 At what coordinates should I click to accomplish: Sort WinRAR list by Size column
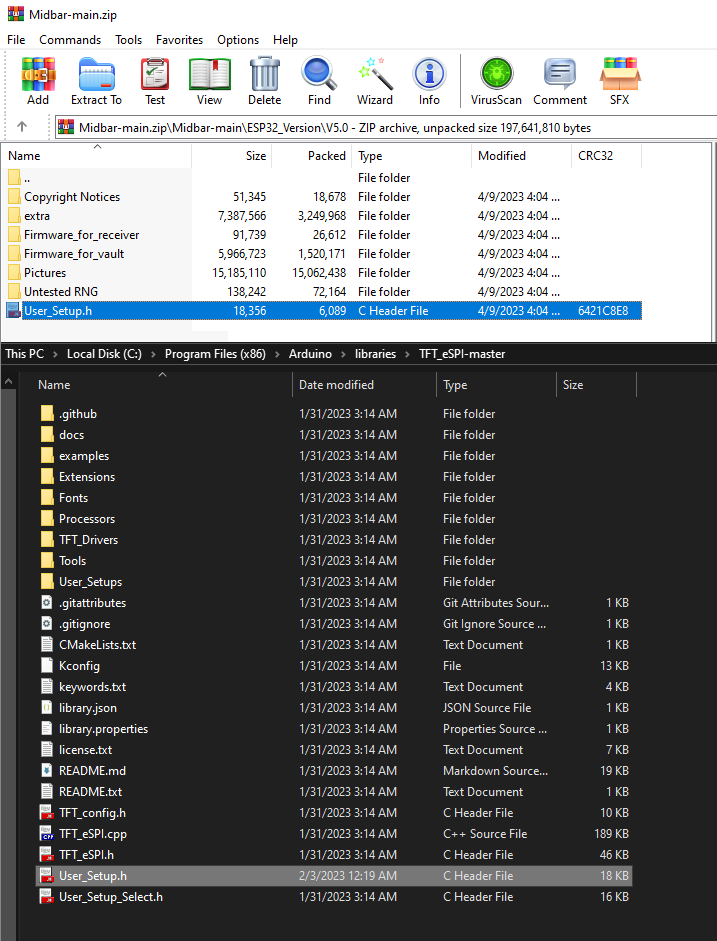(x=232, y=155)
